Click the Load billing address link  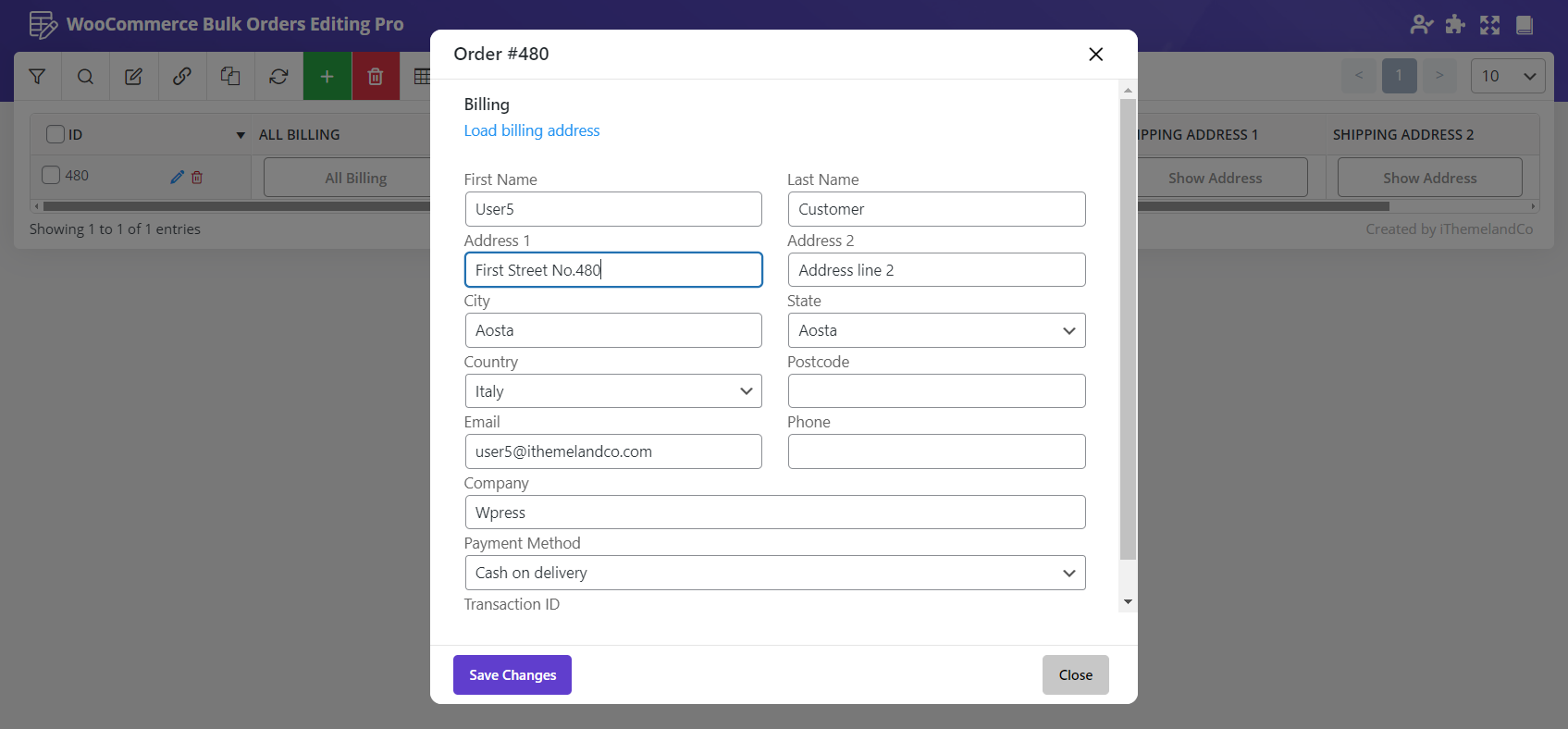pyautogui.click(x=532, y=130)
